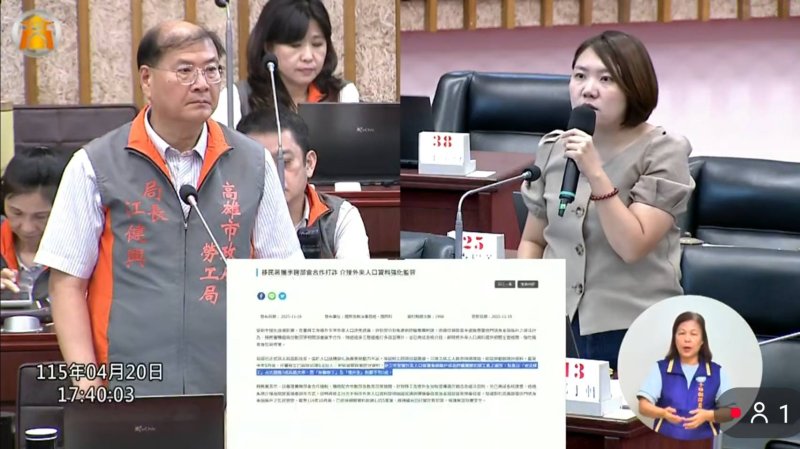Click the viewer count person icon

tap(759, 413)
